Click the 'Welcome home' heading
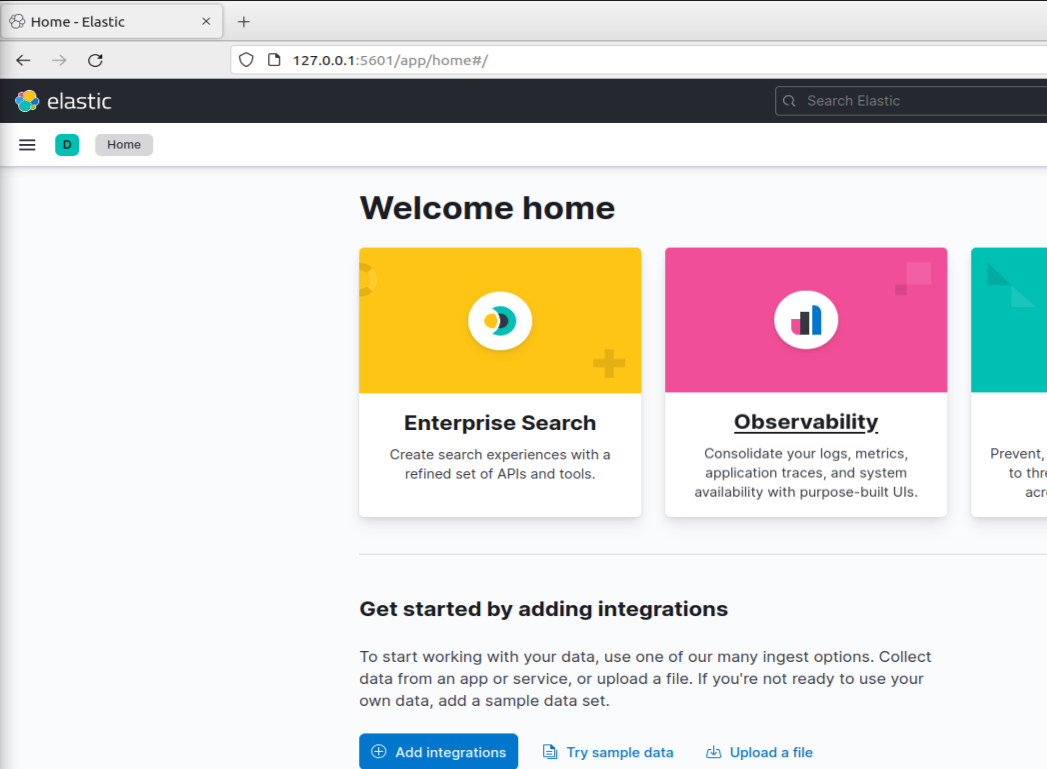The height and width of the screenshot is (769, 1047). [x=487, y=208]
